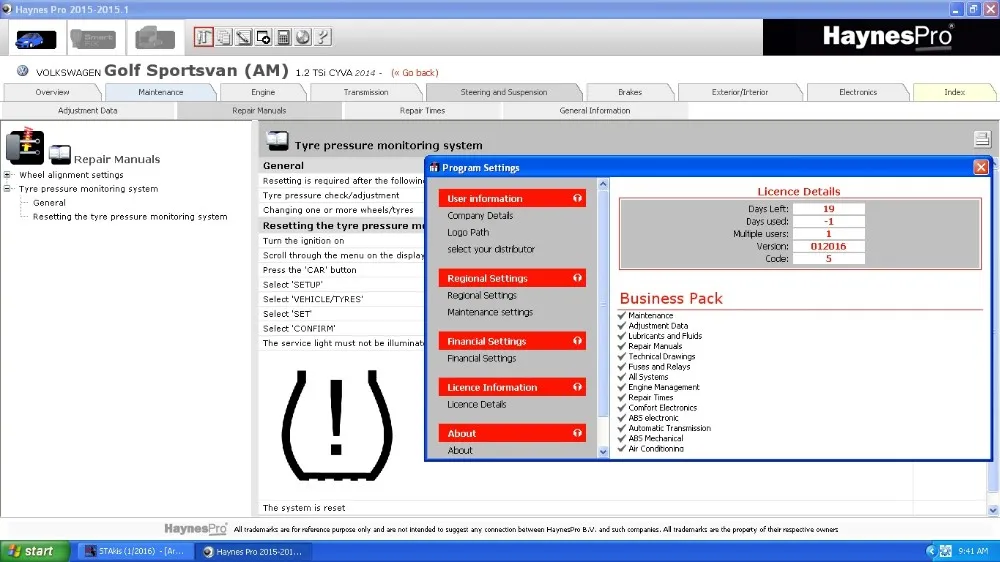Open Licence Details option

click(476, 404)
